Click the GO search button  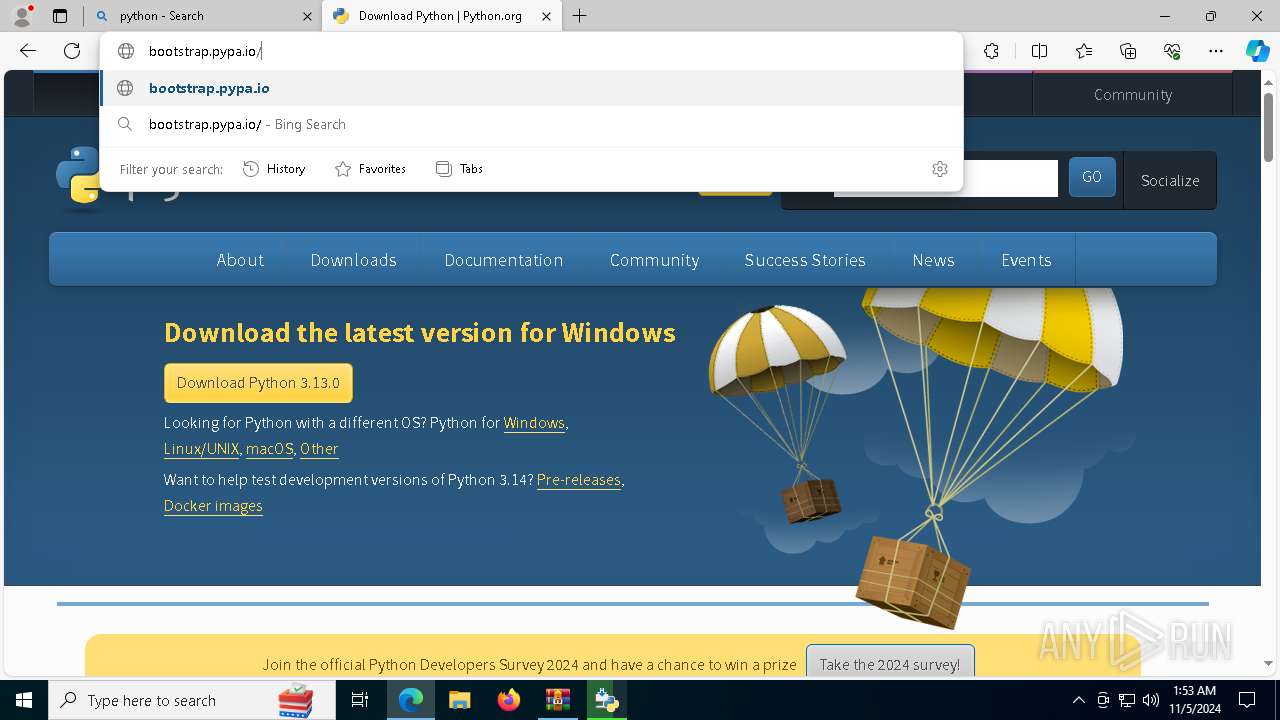[1092, 177]
